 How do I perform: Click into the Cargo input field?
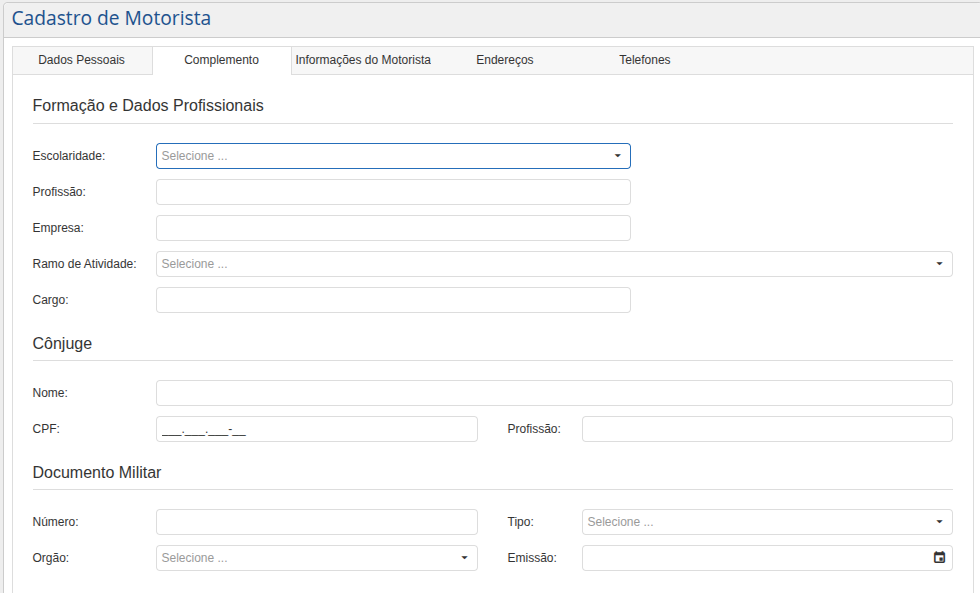pyautogui.click(x=393, y=300)
